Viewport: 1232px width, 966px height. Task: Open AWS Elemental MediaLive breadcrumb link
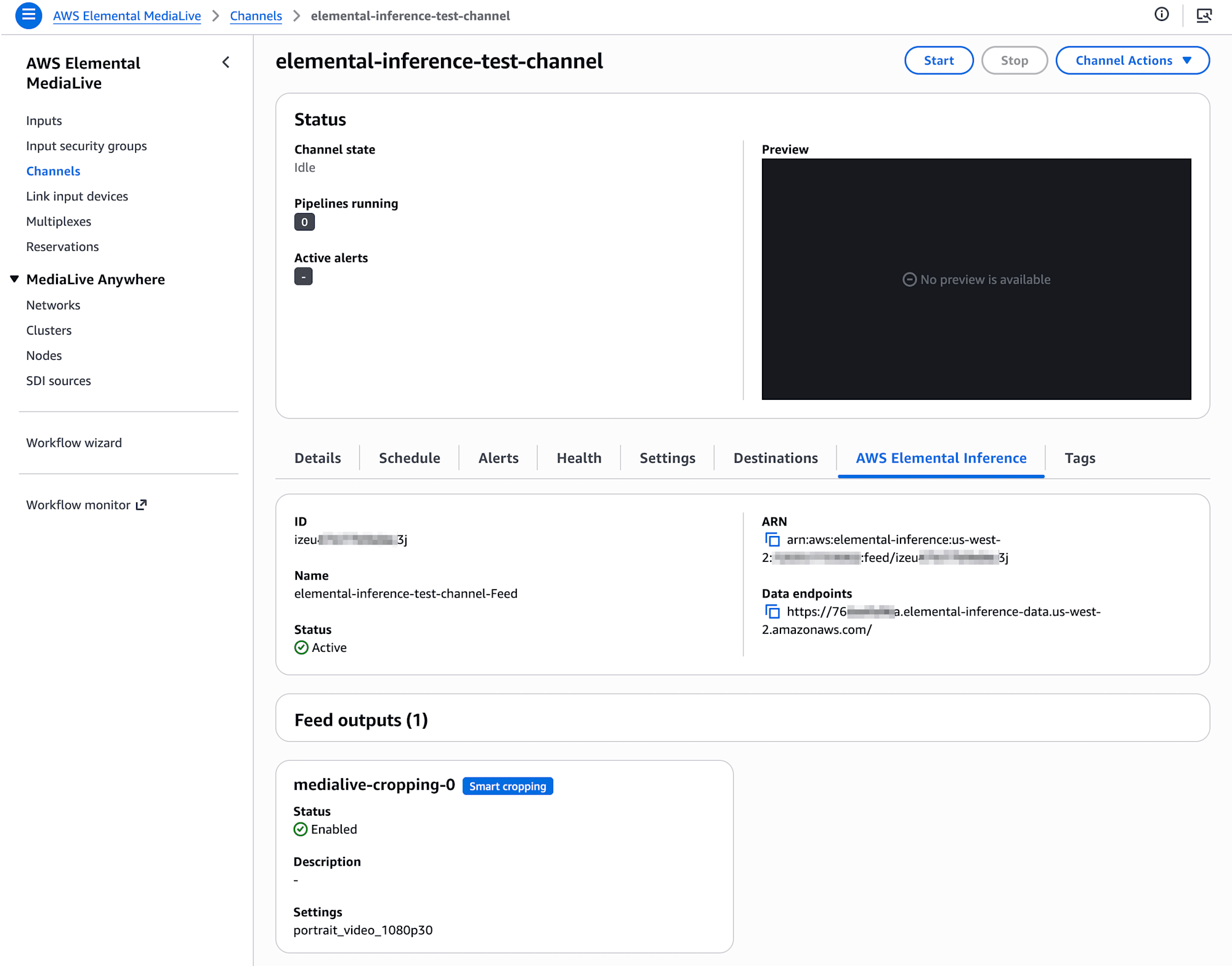(127, 16)
